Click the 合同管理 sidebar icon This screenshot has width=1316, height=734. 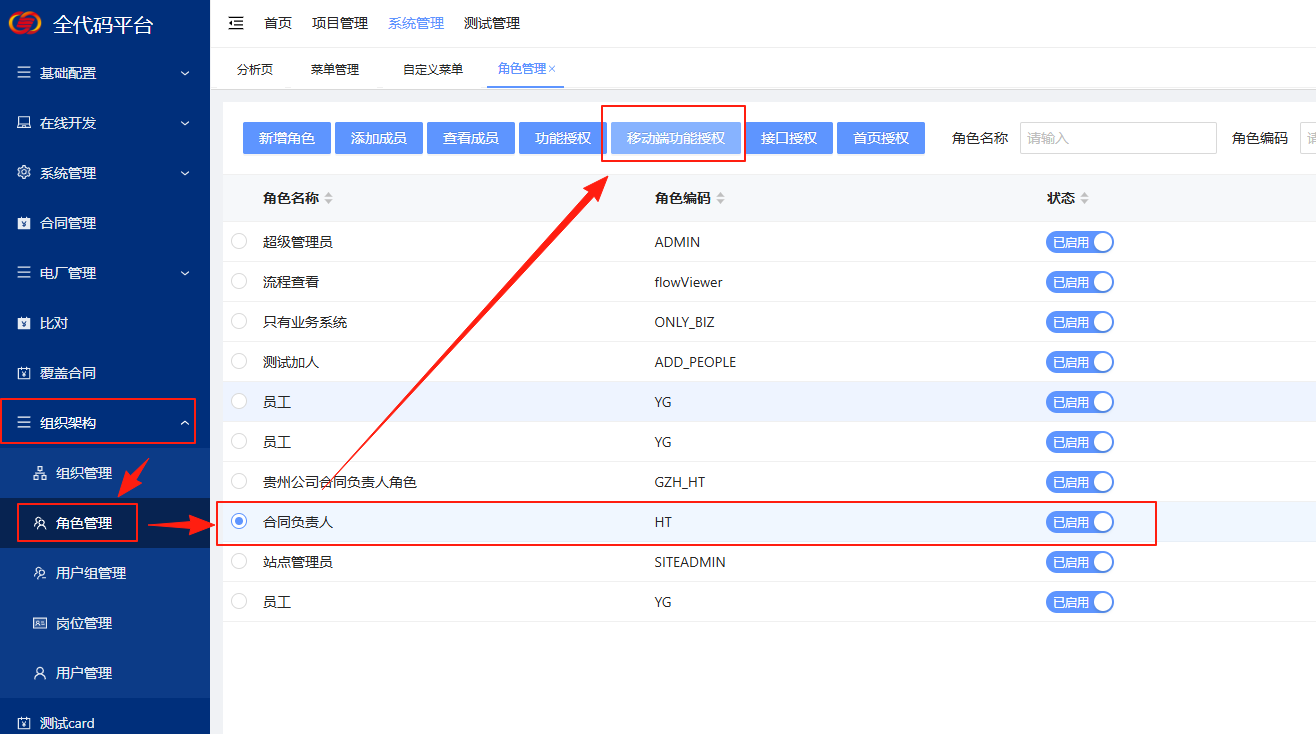point(24,223)
